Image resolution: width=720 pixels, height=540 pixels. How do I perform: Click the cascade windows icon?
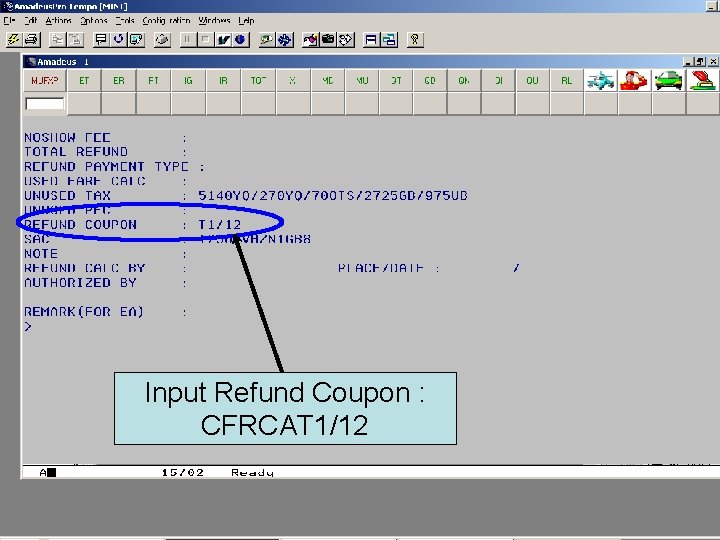[389, 39]
